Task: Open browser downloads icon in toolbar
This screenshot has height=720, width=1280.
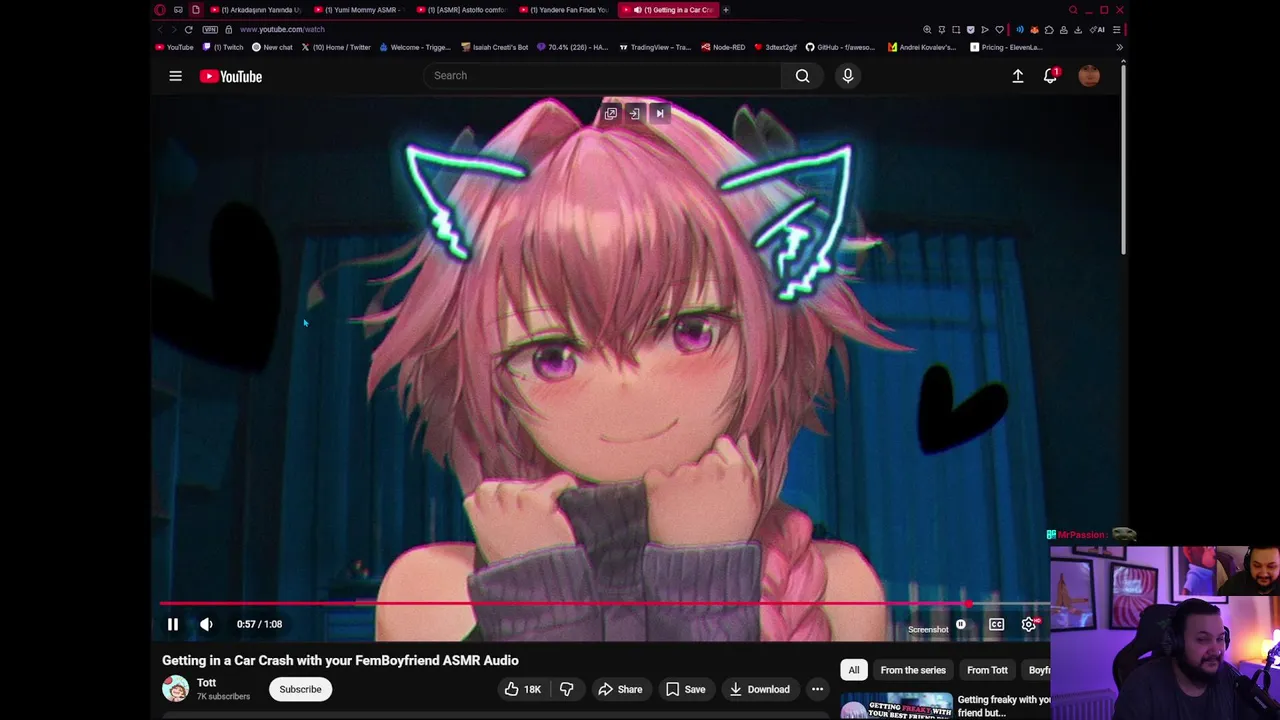Action: tap(1078, 29)
